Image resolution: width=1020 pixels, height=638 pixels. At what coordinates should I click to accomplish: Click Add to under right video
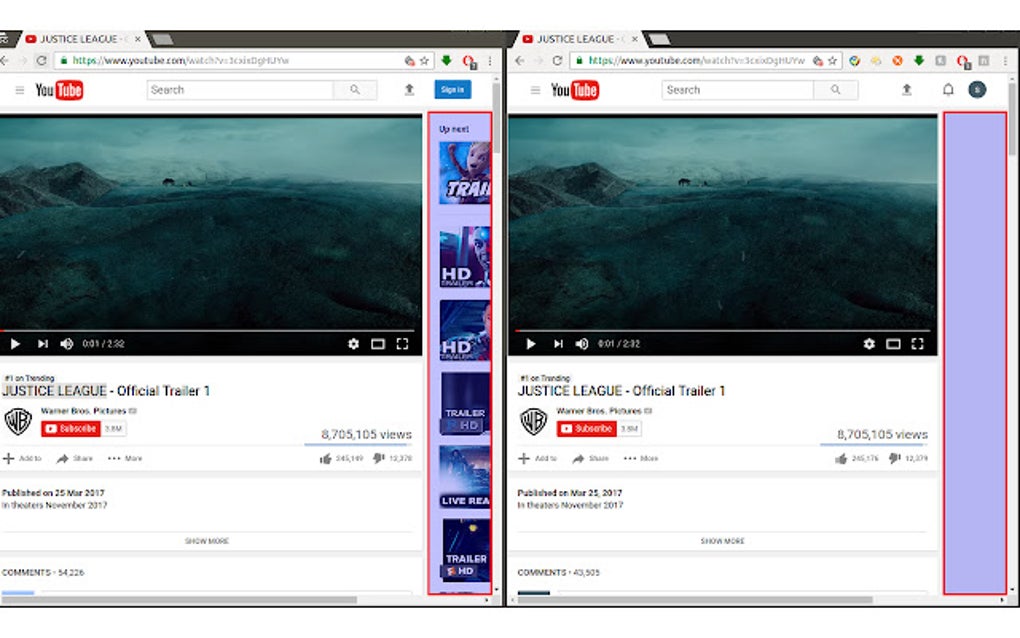tap(538, 459)
